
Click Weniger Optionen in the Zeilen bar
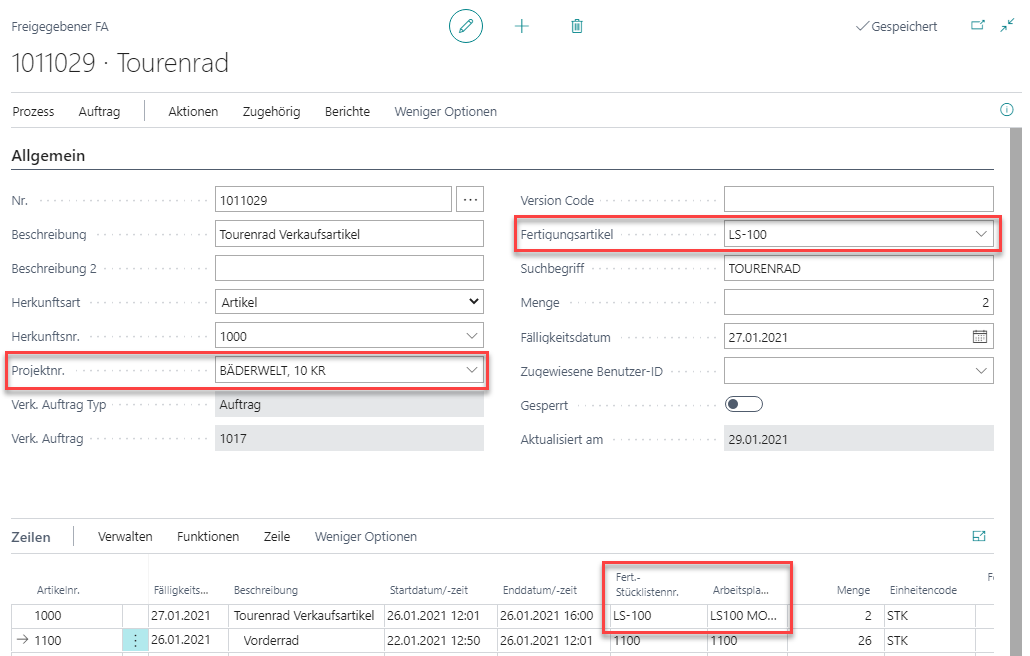coord(366,536)
